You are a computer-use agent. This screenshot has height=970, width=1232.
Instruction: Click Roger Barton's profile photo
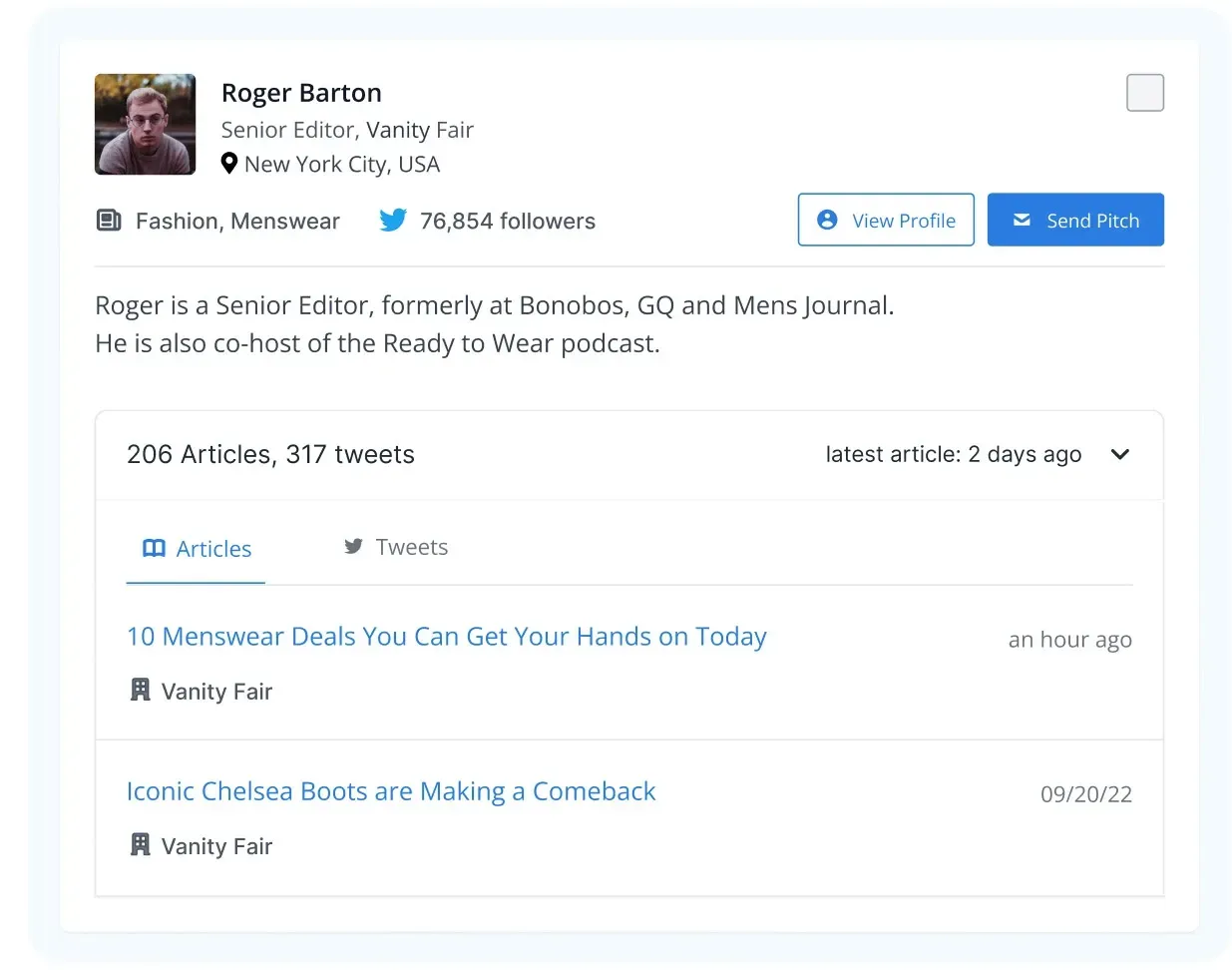click(146, 125)
